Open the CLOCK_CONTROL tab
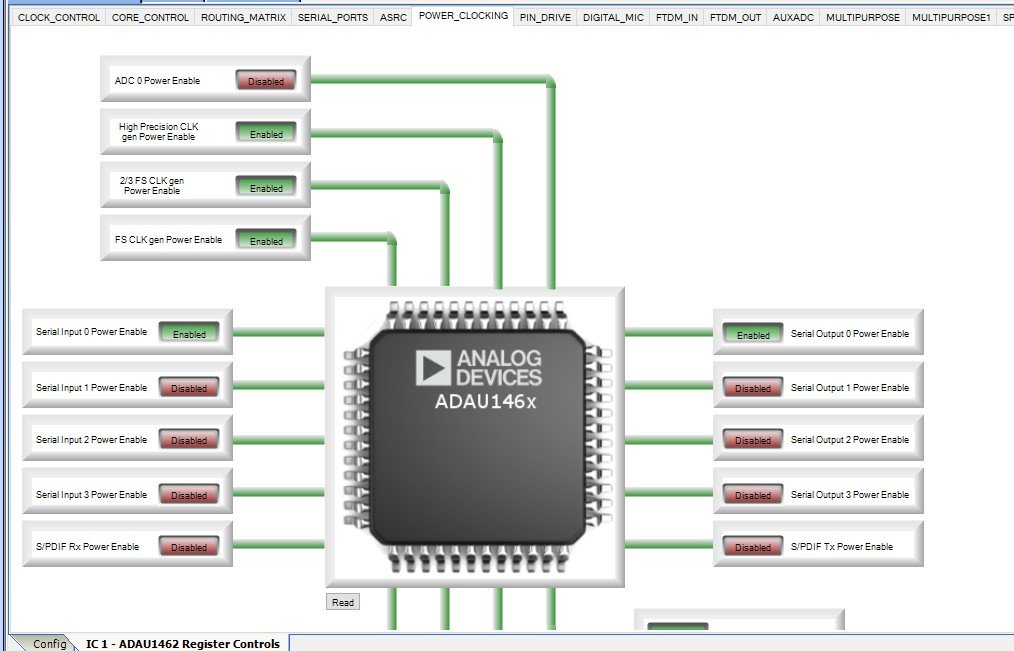This screenshot has height=651, width=1014. coord(59,17)
